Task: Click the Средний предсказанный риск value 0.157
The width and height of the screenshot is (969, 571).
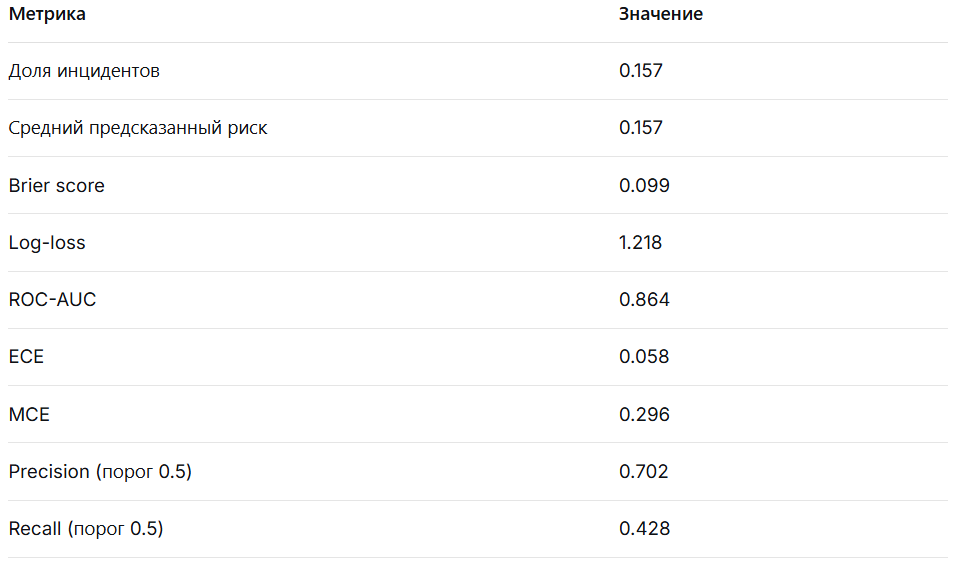Action: point(641,127)
